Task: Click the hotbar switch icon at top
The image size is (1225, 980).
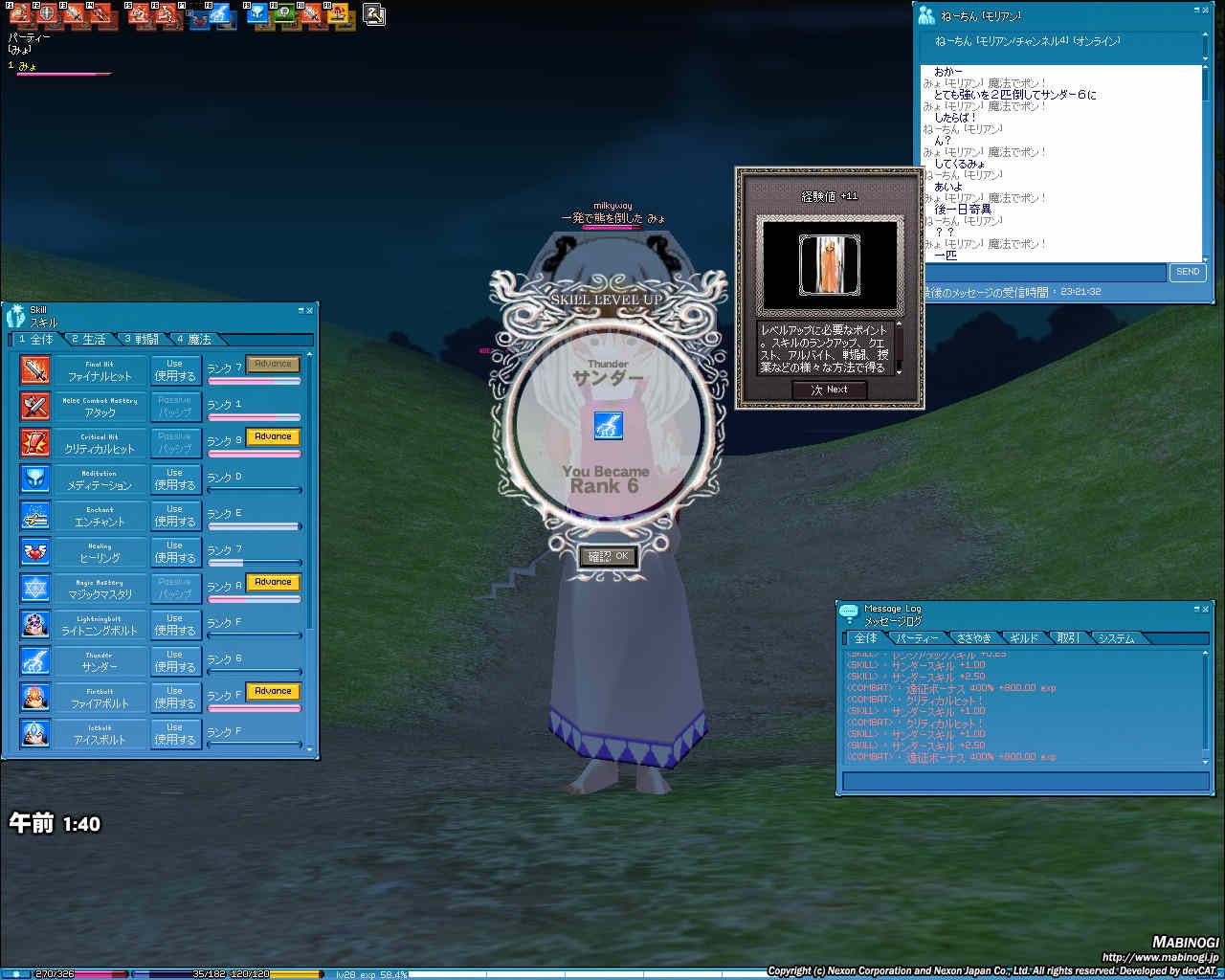Action: pyautogui.click(x=374, y=14)
